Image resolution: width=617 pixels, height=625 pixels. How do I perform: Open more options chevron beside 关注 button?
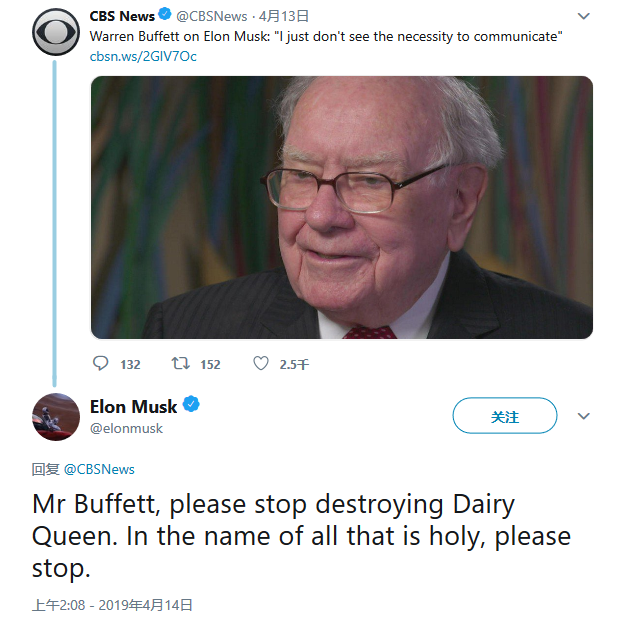click(x=584, y=416)
